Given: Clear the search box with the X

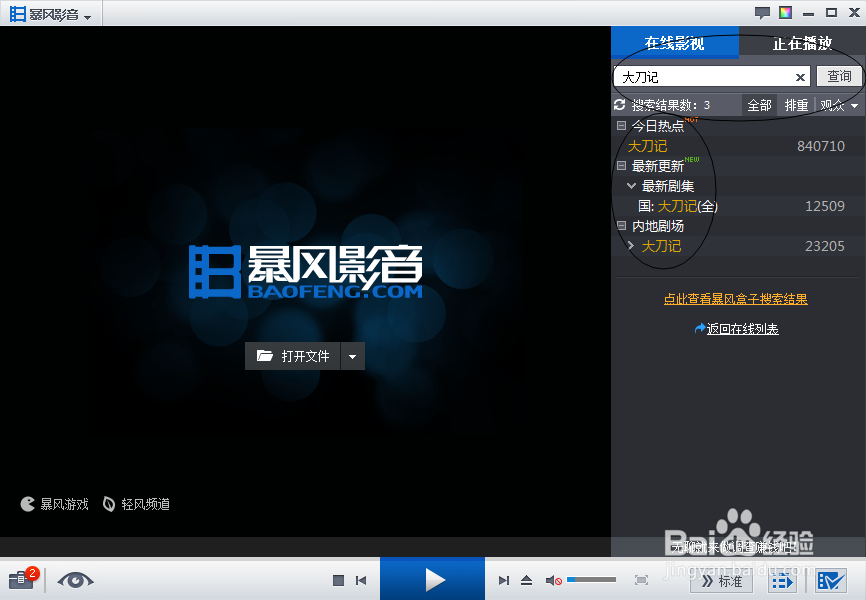Looking at the screenshot, I should pyautogui.click(x=800, y=77).
